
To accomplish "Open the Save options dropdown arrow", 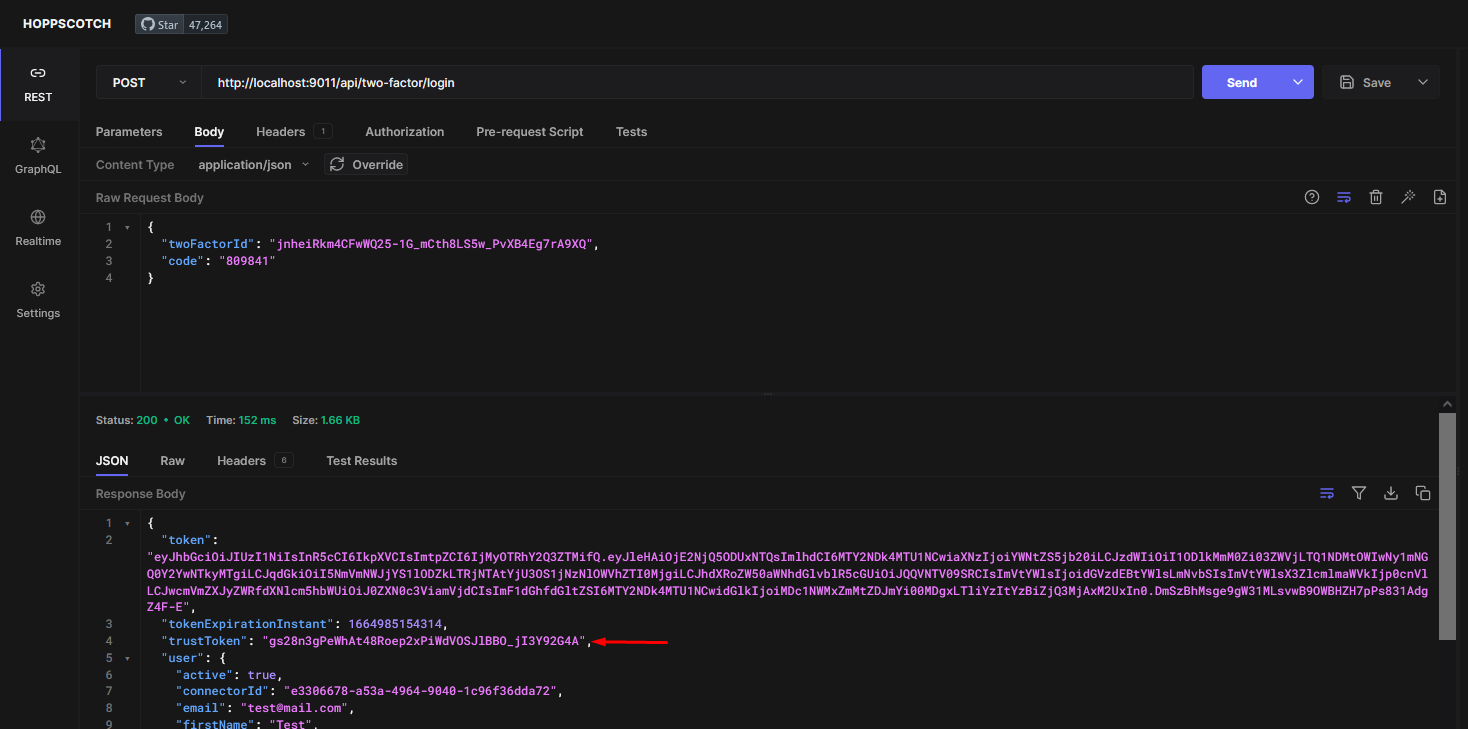I will coord(1423,82).
